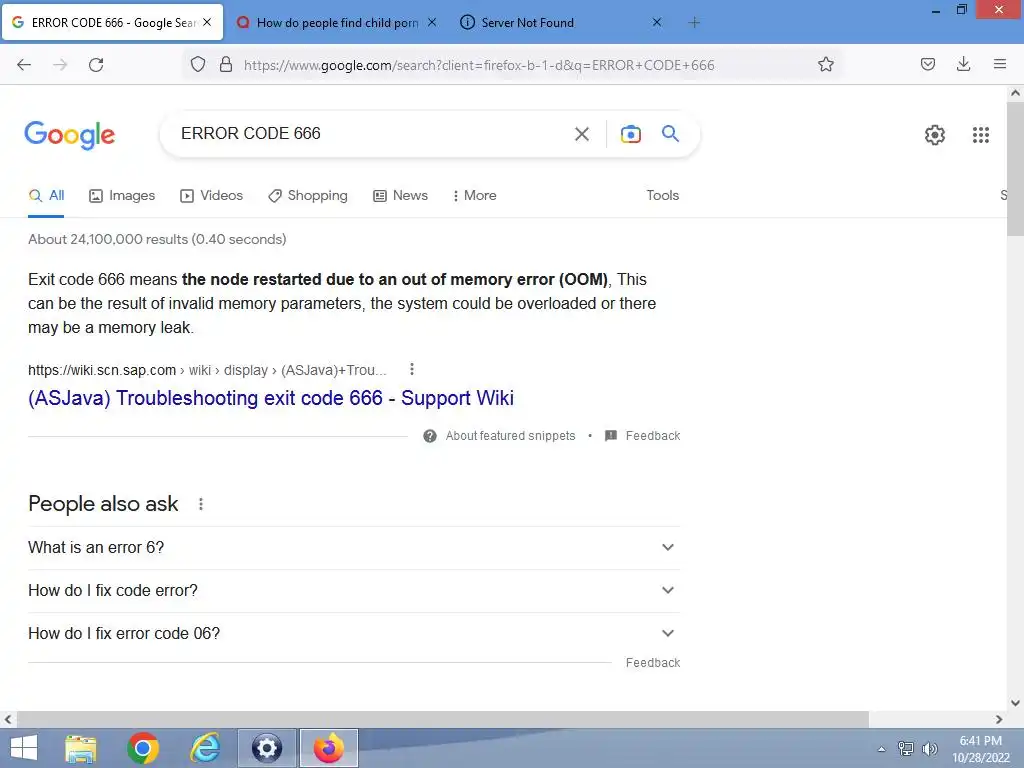Screen dimensions: 1024x768
Task: Click the scroll-right arrow at page bottom
Action: click(999, 719)
